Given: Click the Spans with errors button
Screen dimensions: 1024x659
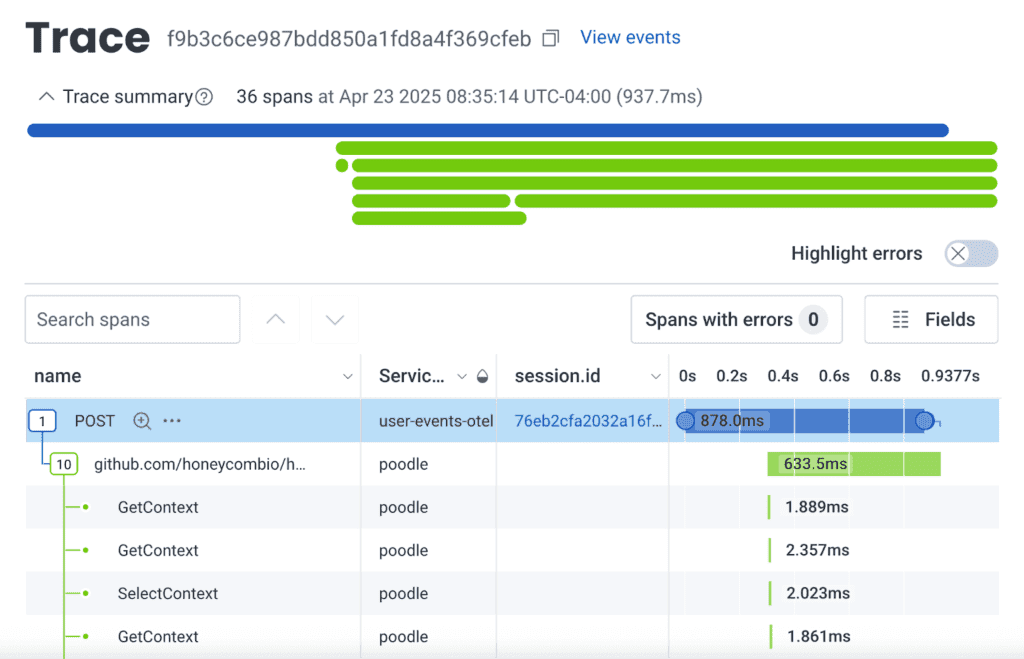Looking at the screenshot, I should 735,320.
